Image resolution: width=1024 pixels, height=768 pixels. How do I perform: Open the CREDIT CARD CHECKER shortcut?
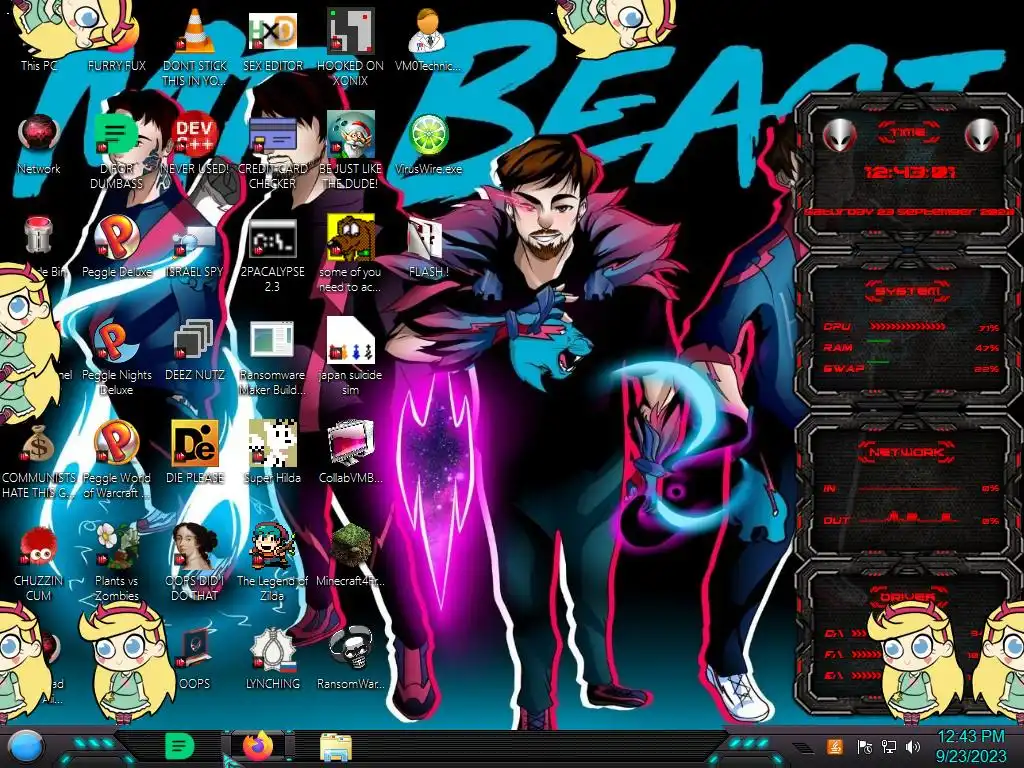(x=272, y=152)
